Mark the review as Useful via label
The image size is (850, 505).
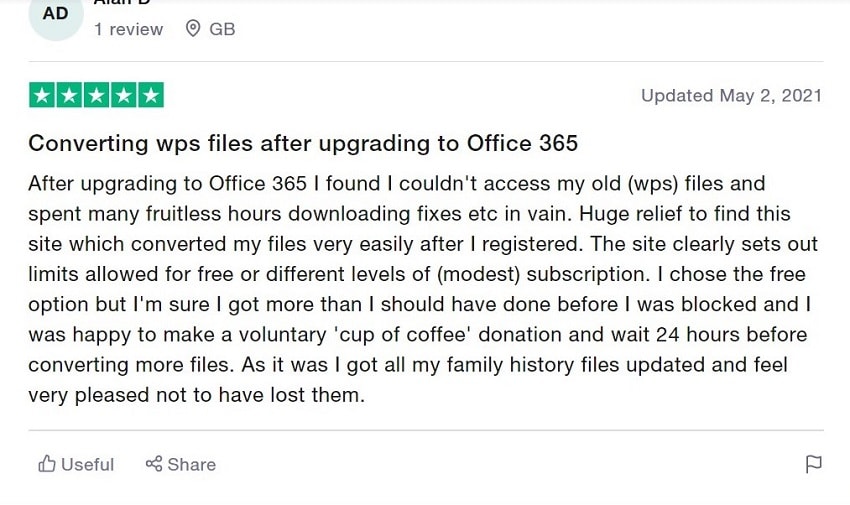tap(88, 464)
